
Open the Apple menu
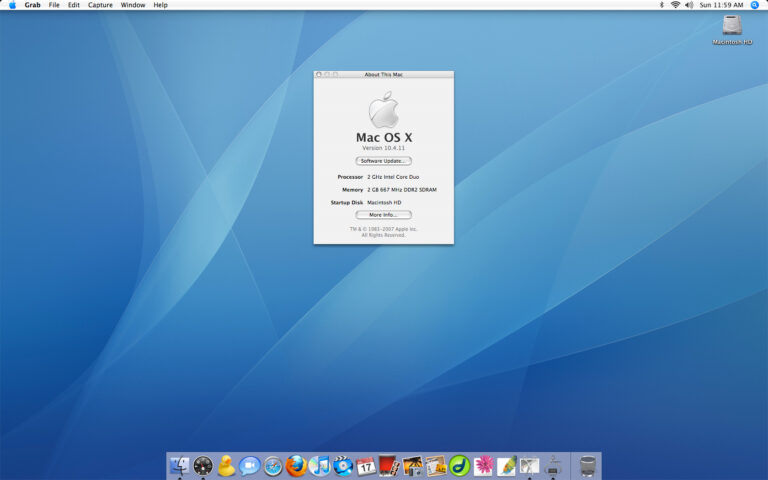[12, 5]
